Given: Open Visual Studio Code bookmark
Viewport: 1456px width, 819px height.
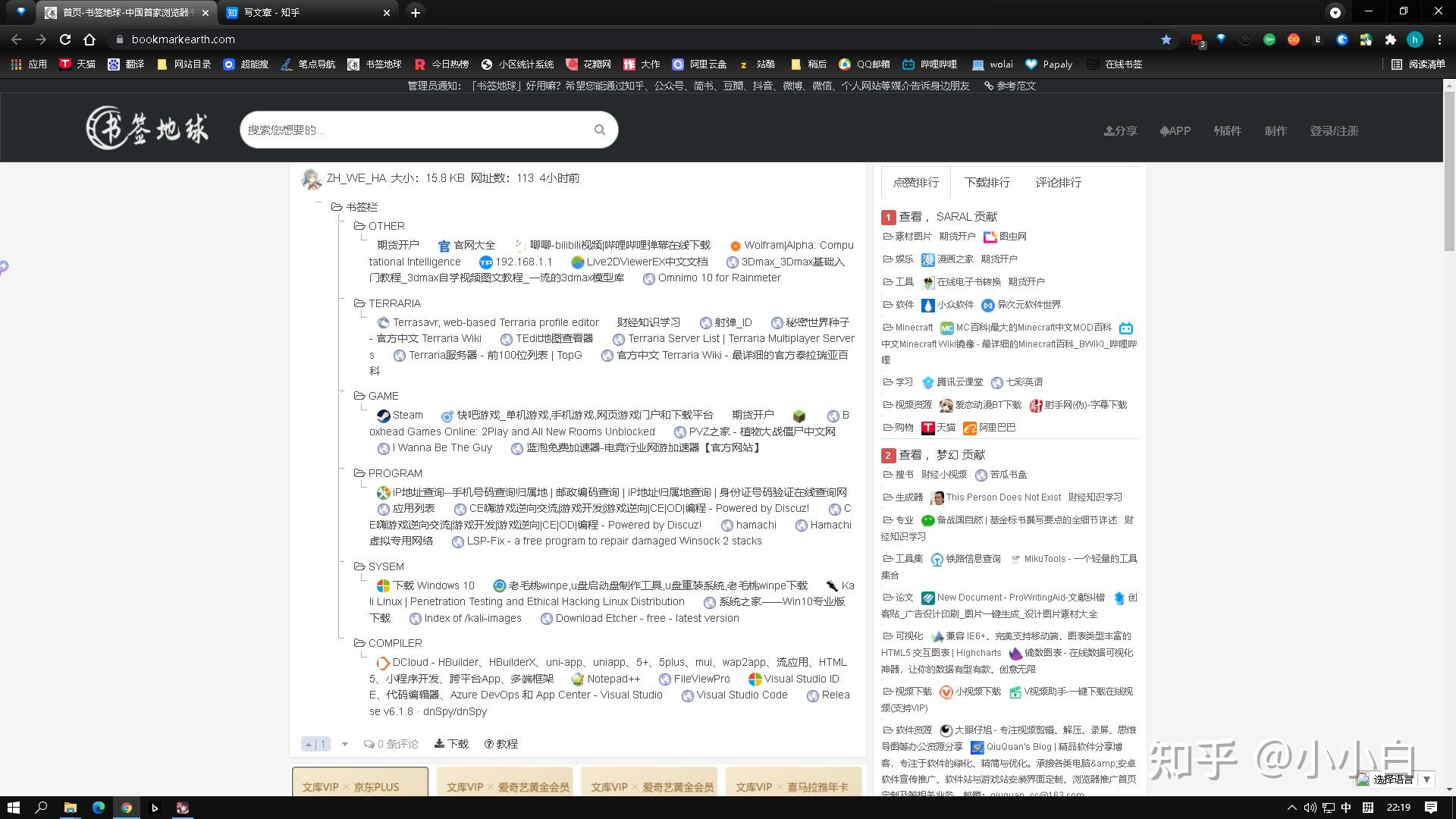Looking at the screenshot, I should coord(735,695).
